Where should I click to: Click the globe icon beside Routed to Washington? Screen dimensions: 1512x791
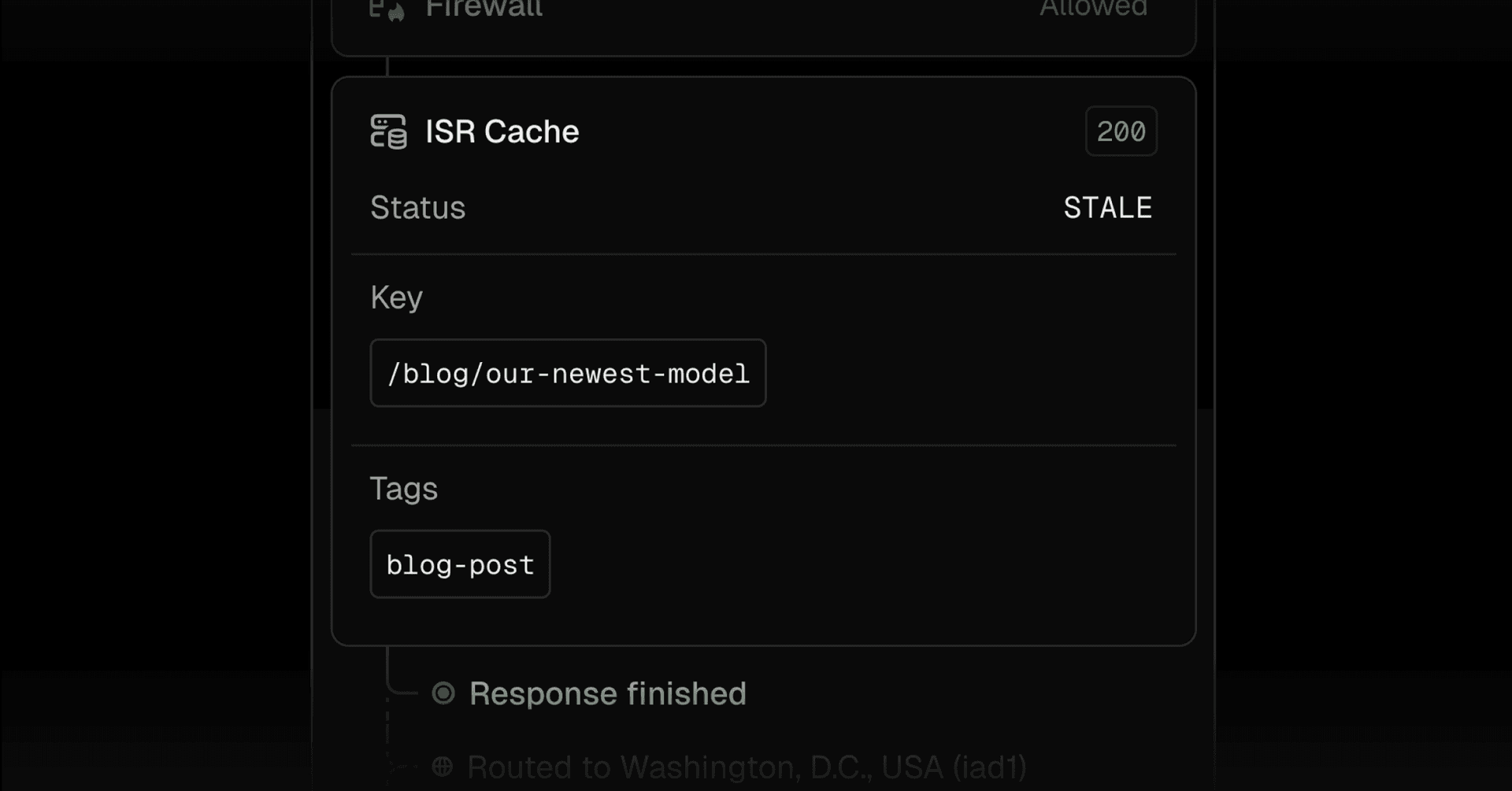pos(443,766)
